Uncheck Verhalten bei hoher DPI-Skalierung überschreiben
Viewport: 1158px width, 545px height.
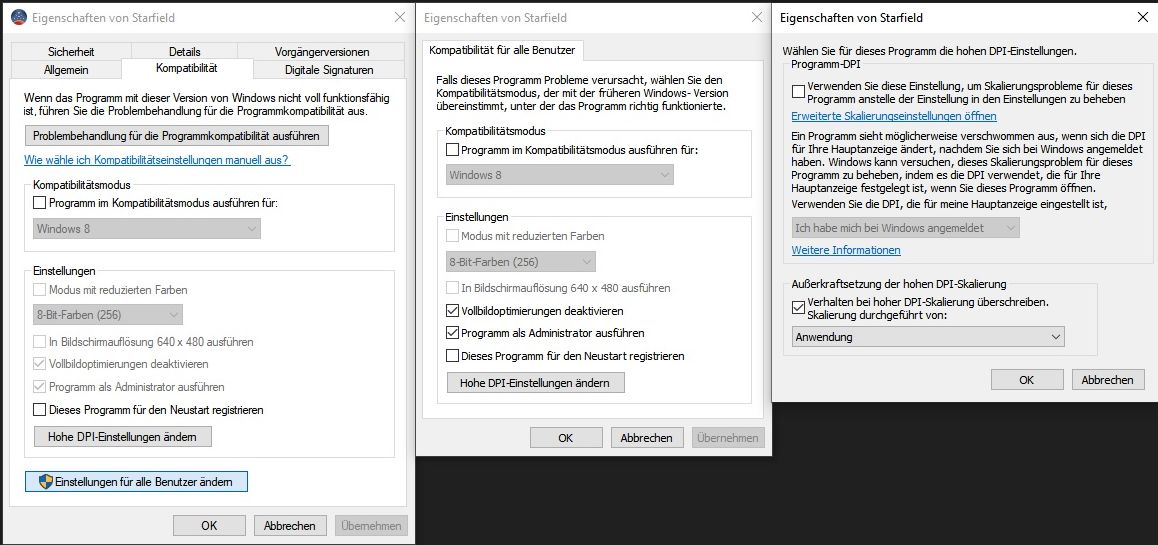(798, 308)
